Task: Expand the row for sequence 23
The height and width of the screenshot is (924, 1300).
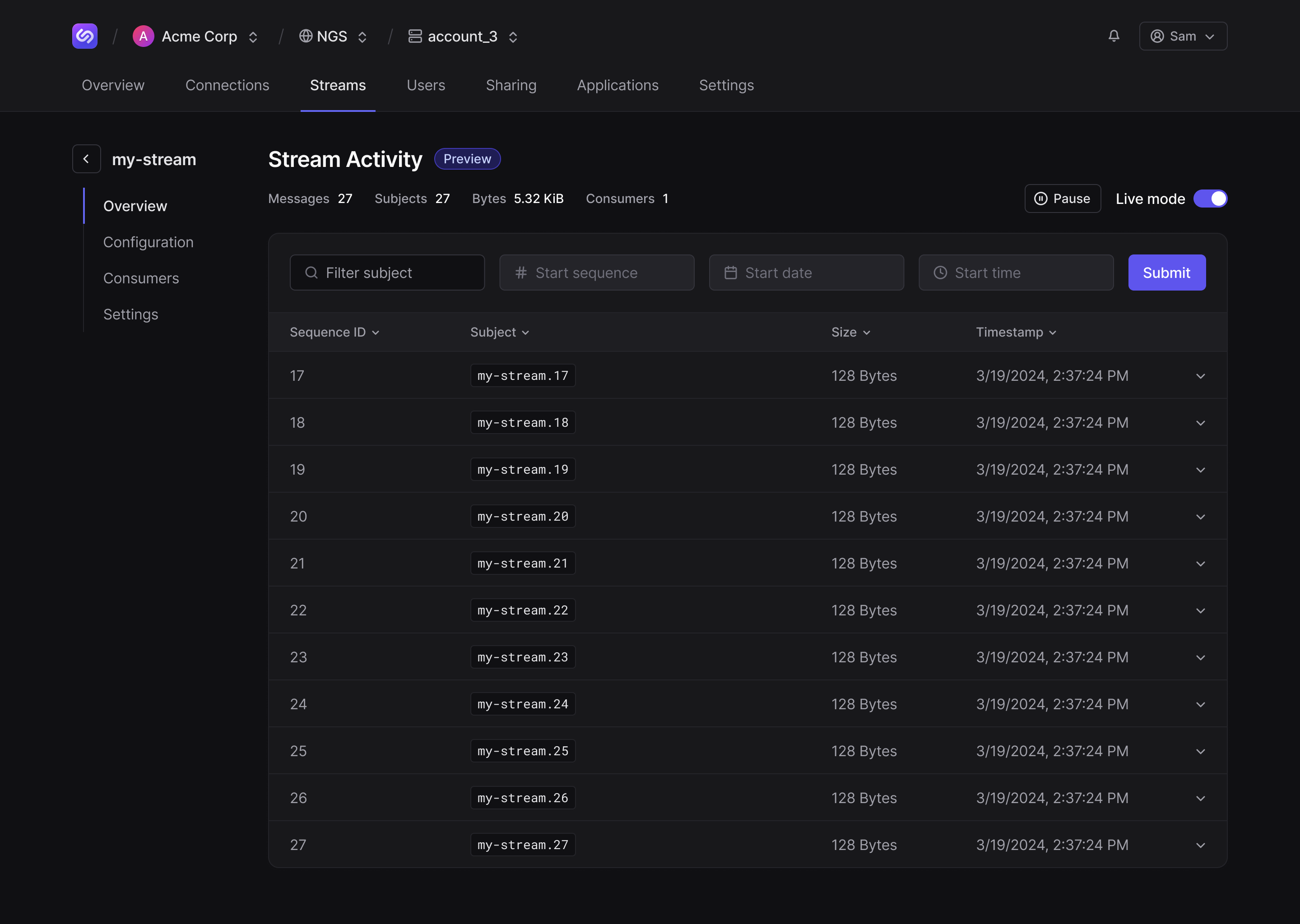Action: (1200, 657)
